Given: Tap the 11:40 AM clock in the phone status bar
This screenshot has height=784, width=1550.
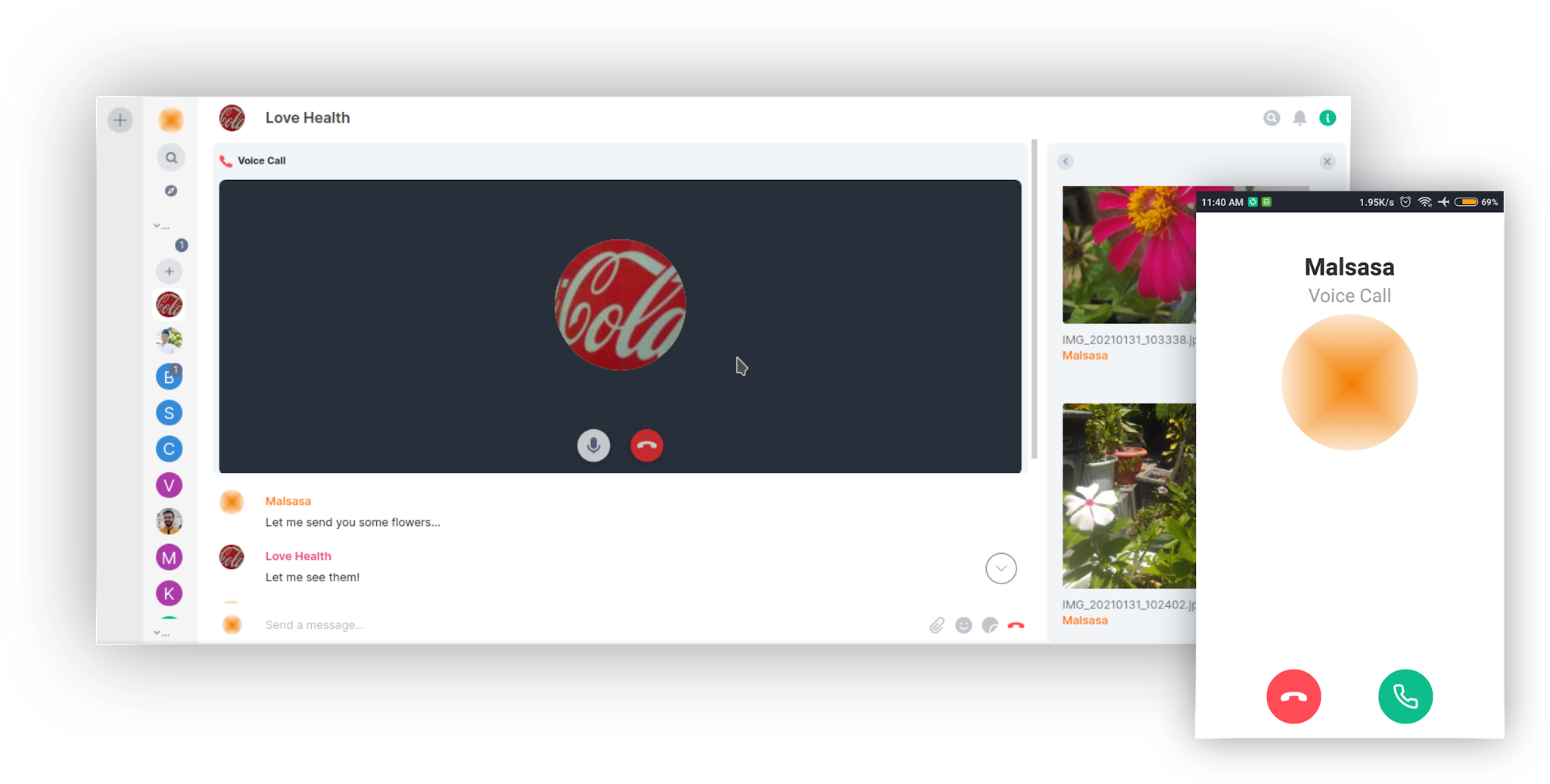Looking at the screenshot, I should click(1222, 202).
